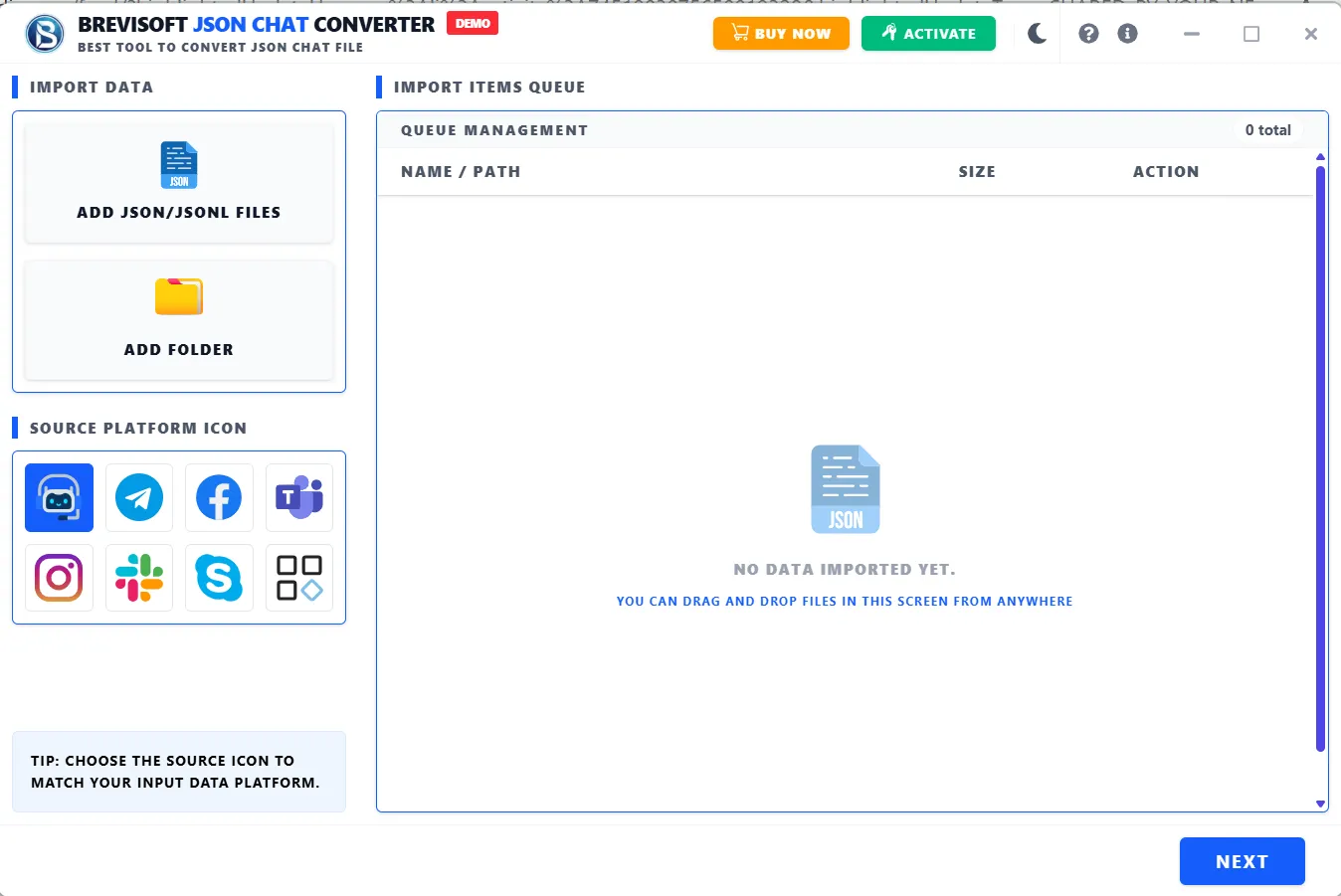Close the converter window

pyautogui.click(x=1311, y=34)
